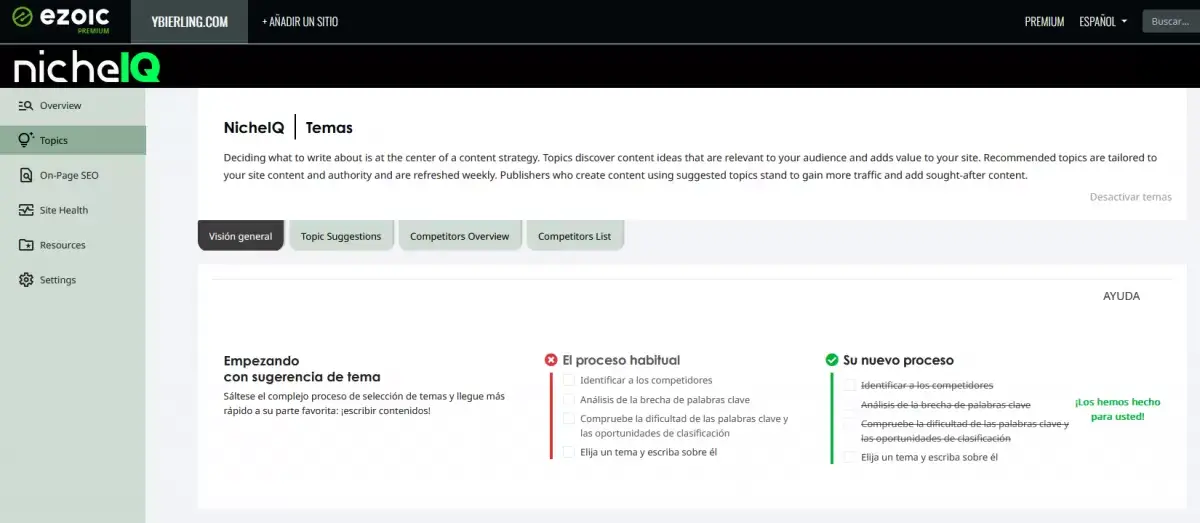Focus the Buscar search field

(1170, 22)
